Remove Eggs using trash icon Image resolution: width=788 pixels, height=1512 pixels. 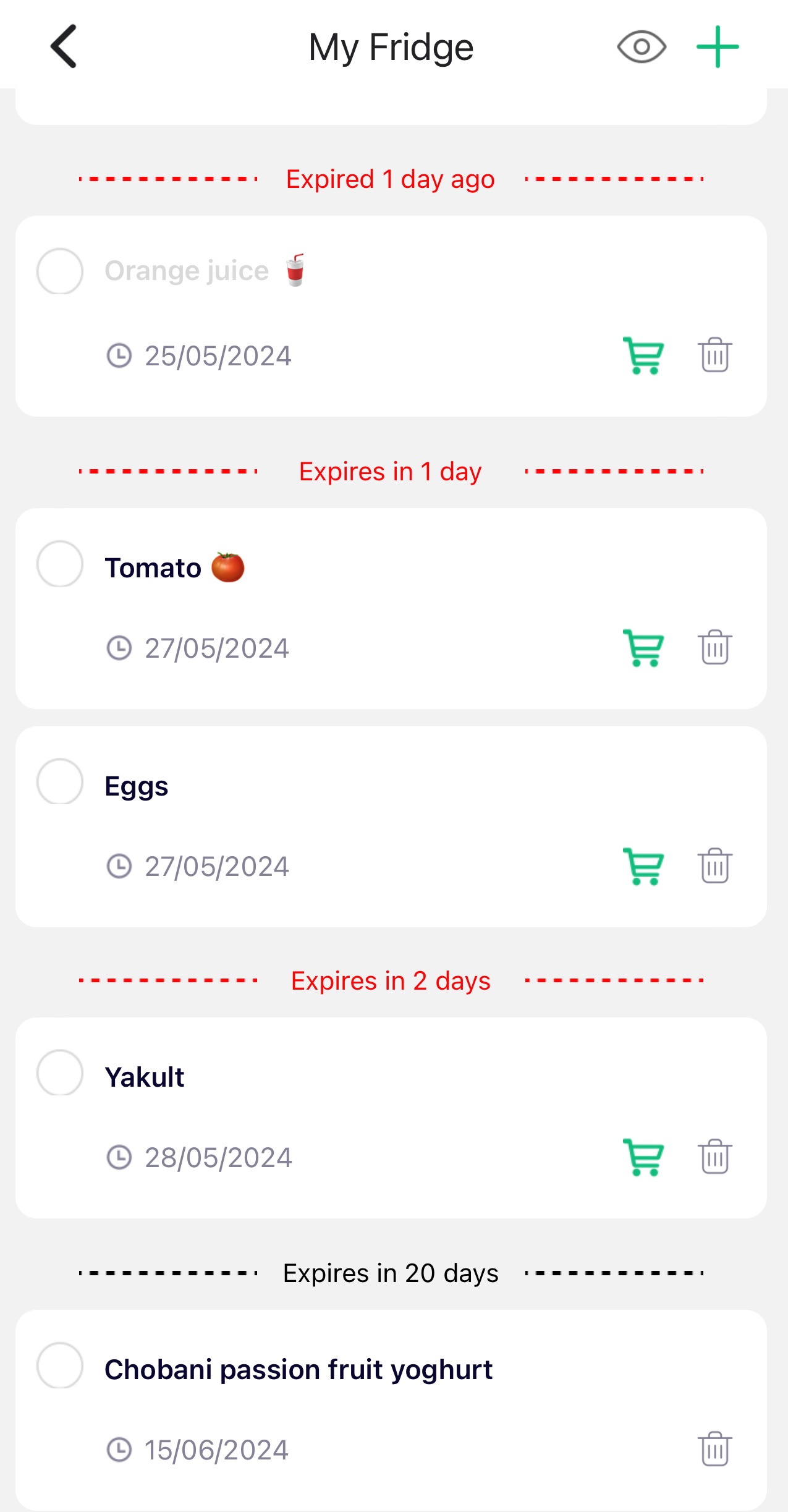point(715,866)
